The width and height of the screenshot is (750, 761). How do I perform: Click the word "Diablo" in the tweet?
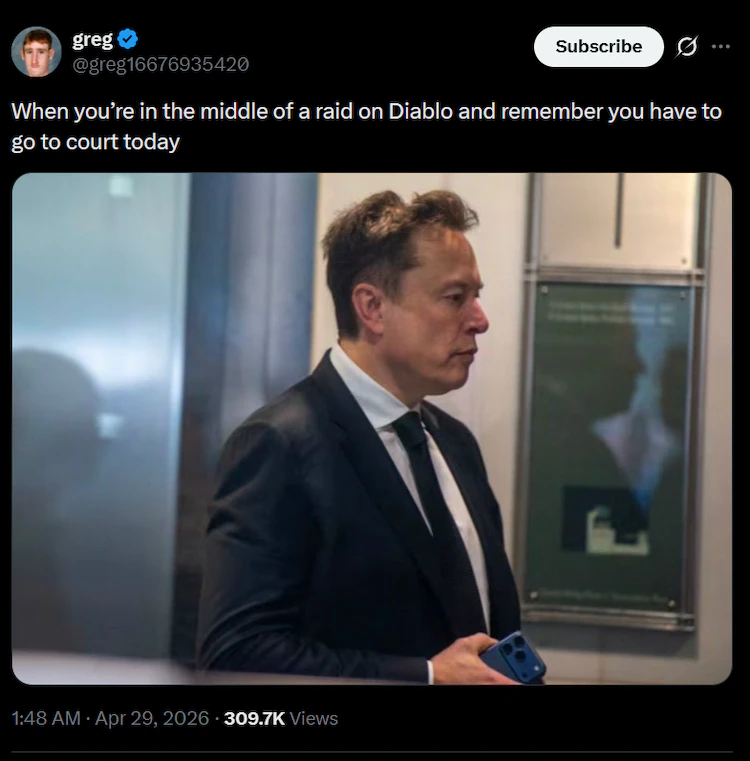[420, 111]
